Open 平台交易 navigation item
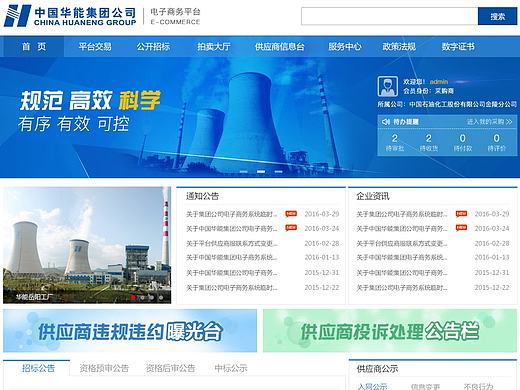 95,46
